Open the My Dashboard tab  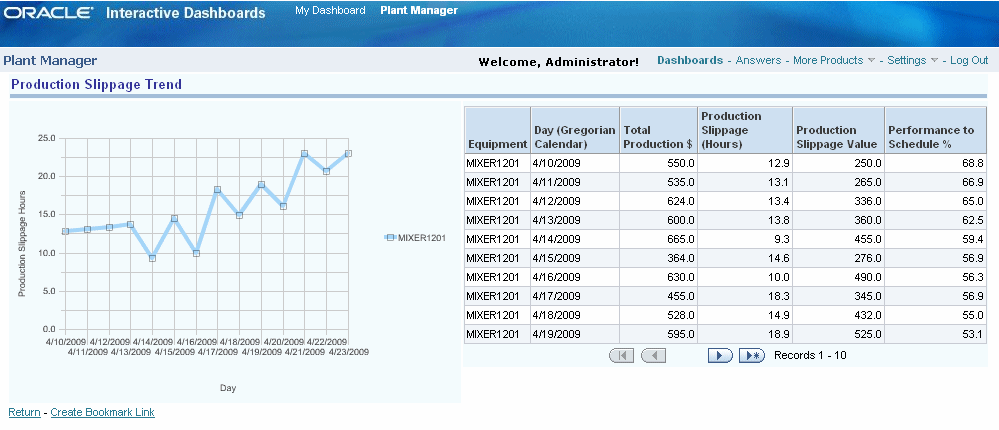(x=330, y=10)
